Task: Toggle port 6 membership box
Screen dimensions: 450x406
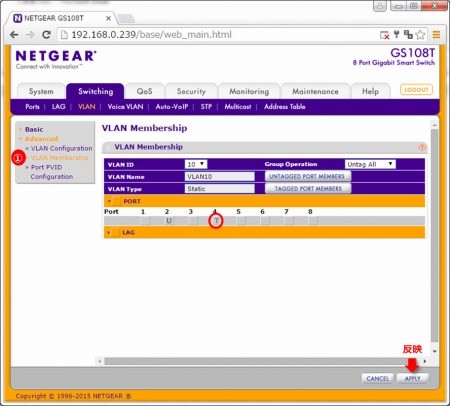Action: 265,221
